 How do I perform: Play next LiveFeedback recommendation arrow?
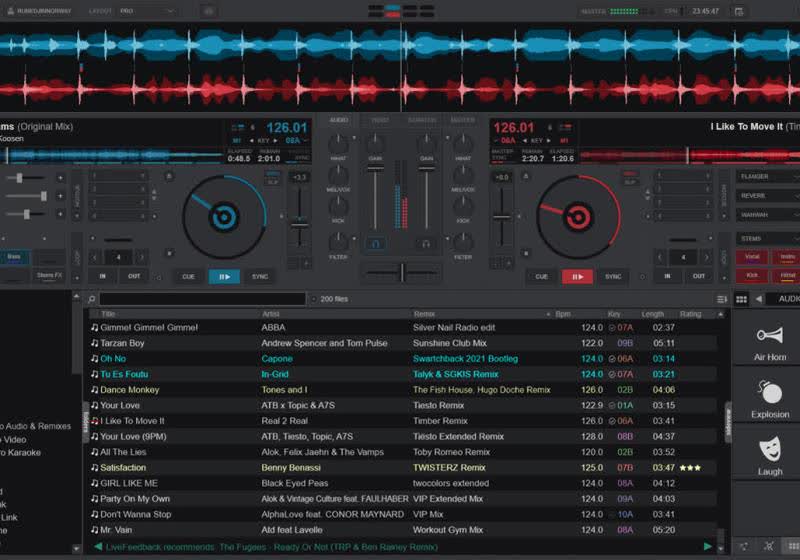[x=708, y=546]
